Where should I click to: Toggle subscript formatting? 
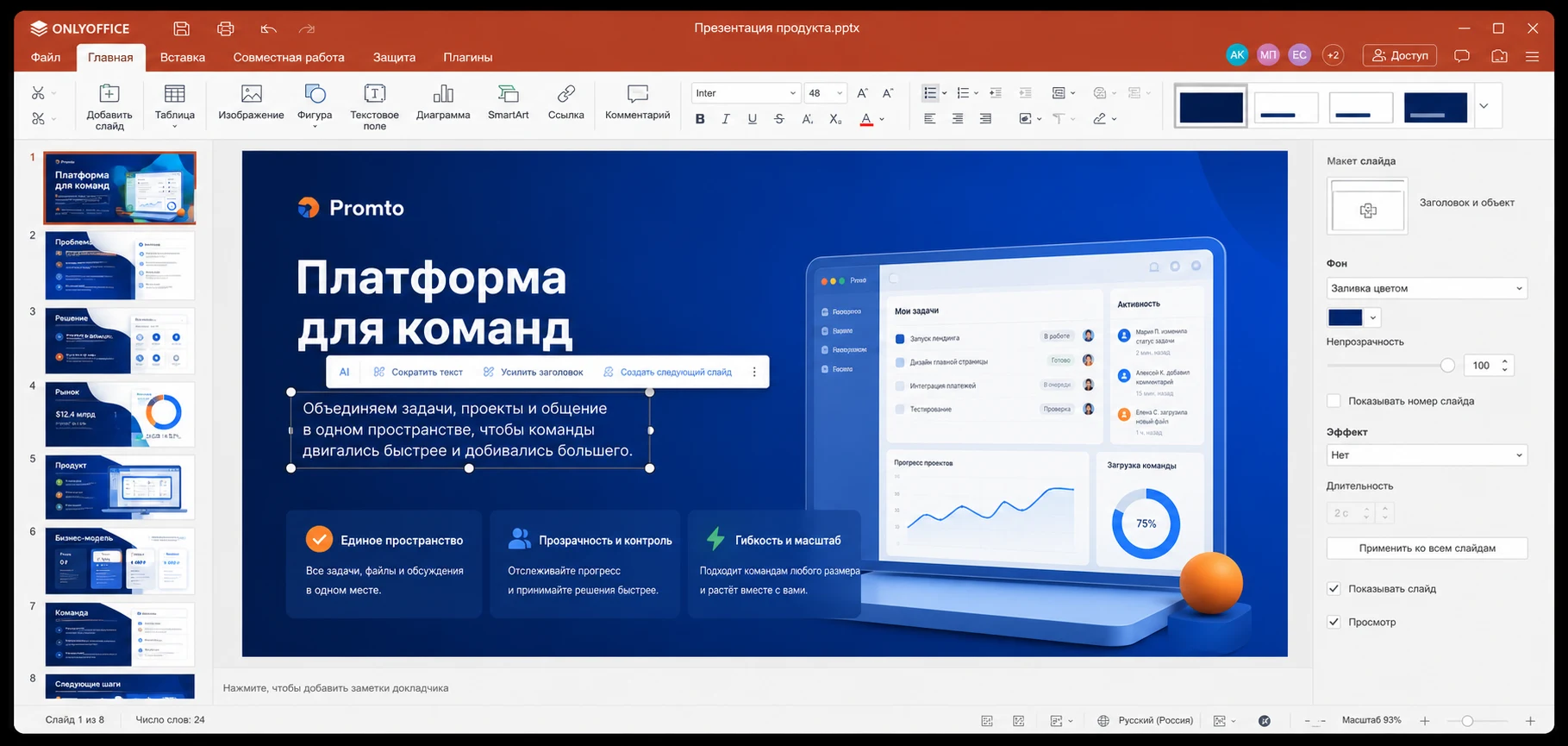point(835,119)
